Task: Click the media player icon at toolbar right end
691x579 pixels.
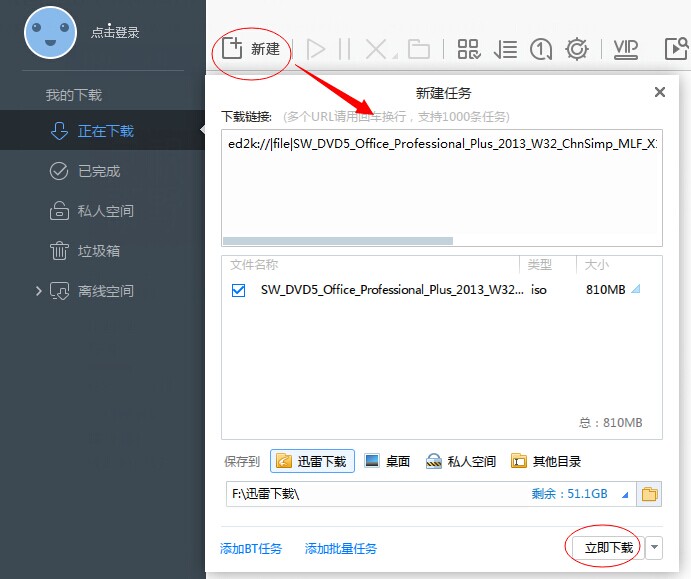Action: [x=676, y=49]
